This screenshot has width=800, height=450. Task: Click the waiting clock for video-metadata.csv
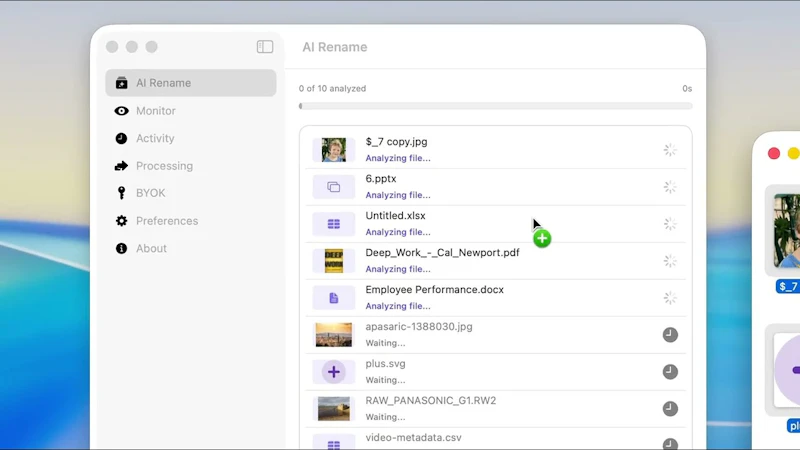pyautogui.click(x=670, y=444)
